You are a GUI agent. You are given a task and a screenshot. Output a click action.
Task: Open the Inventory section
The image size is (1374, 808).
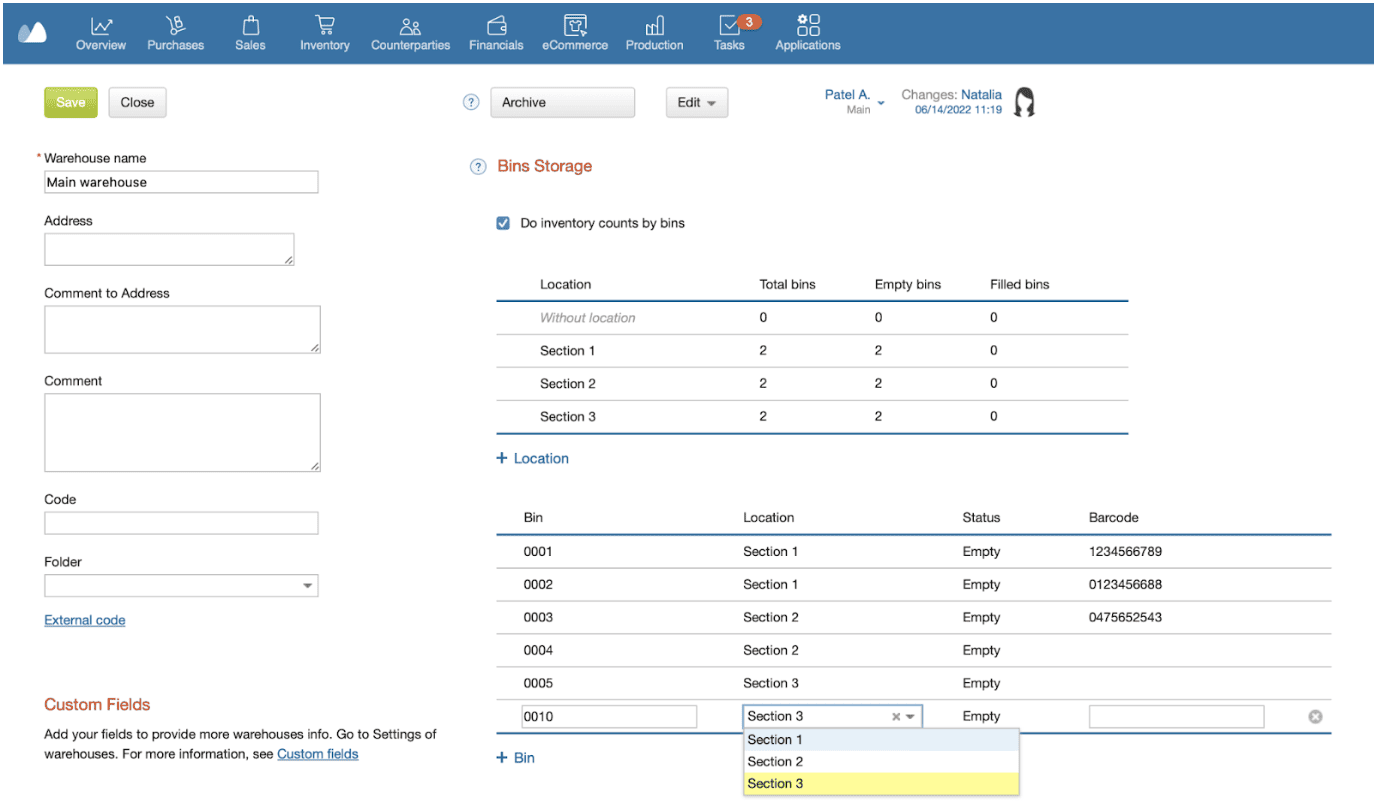click(x=325, y=33)
